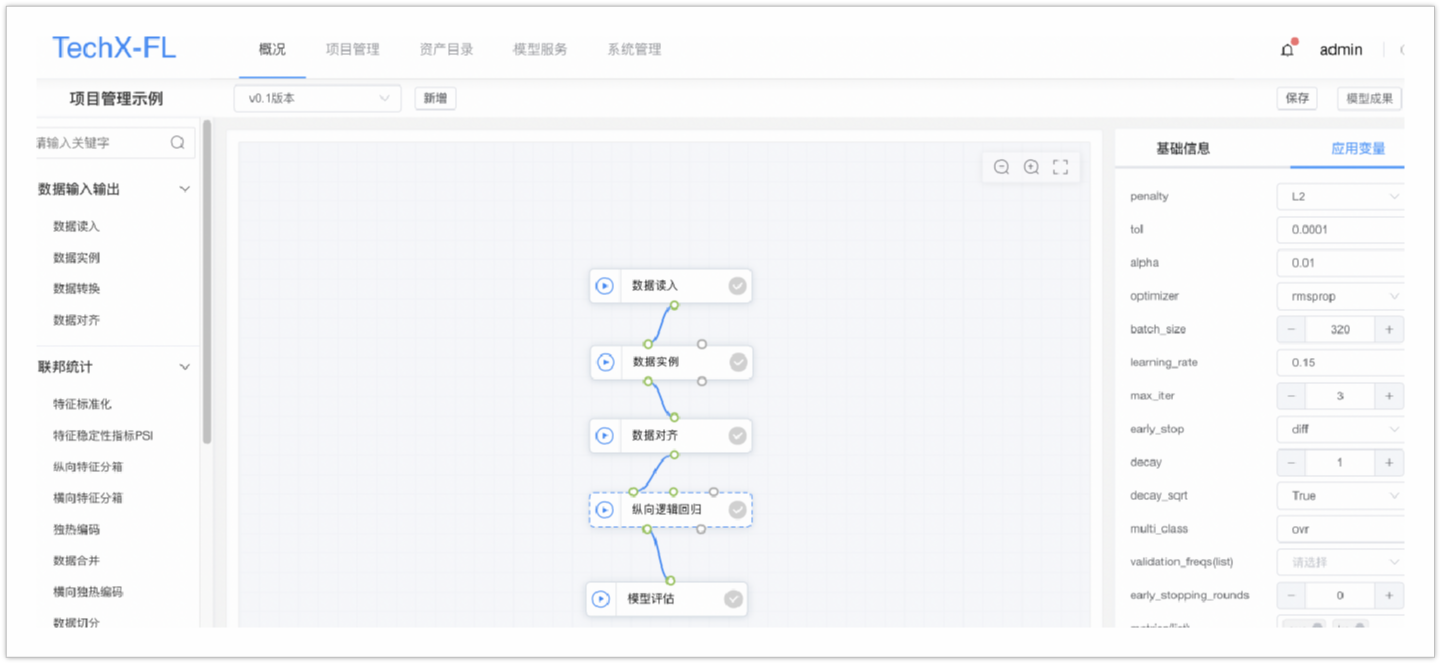Click the 新增 button
Image resolution: width=1442 pixels, height=665 pixels.
[435, 98]
